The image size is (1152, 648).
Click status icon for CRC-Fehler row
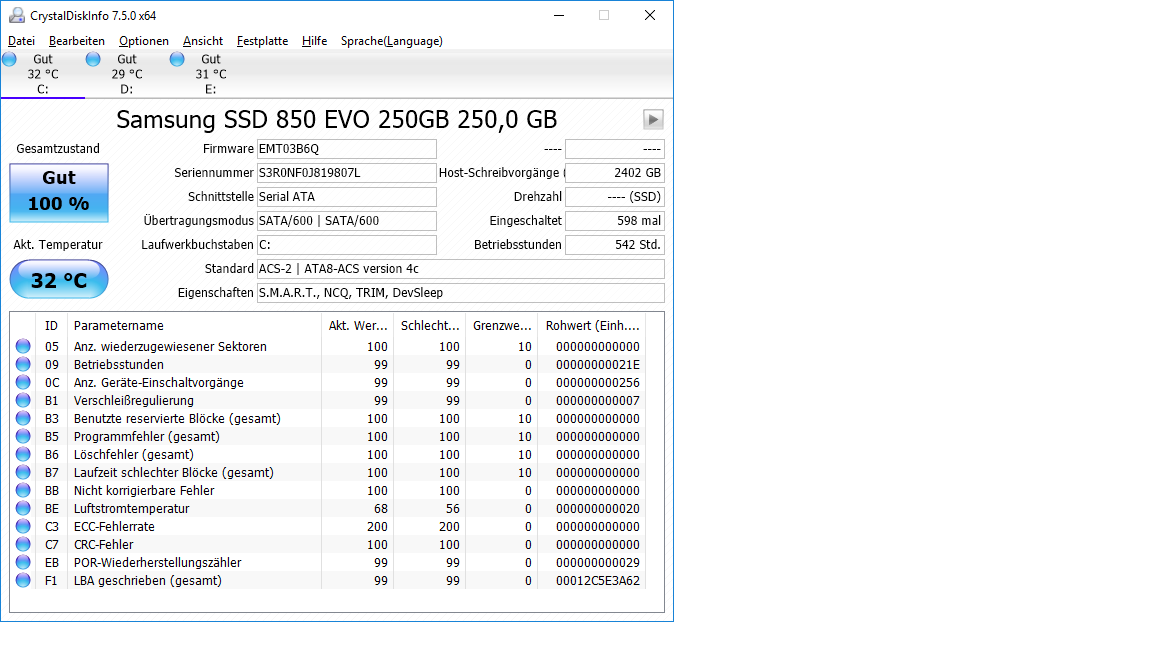click(x=24, y=544)
